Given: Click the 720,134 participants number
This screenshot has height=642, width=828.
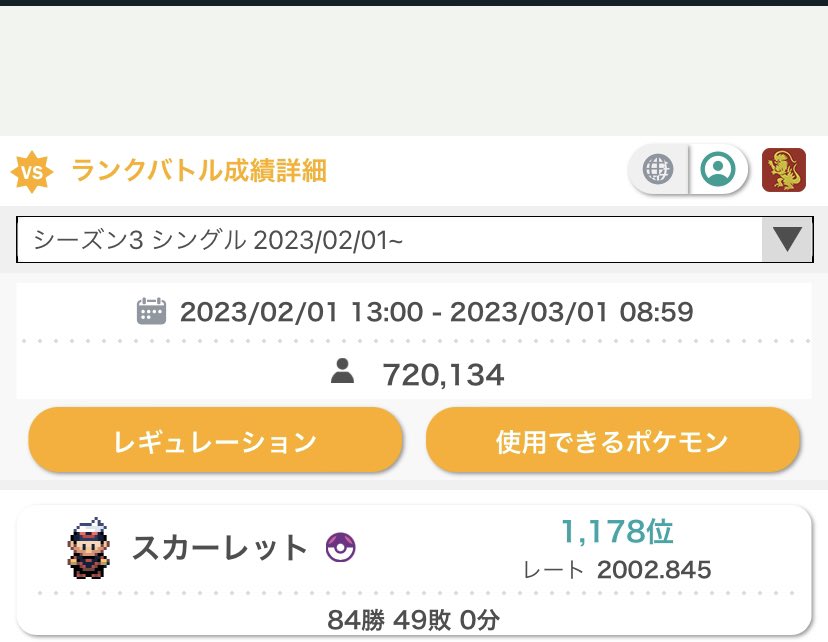Looking at the screenshot, I should coord(443,375).
